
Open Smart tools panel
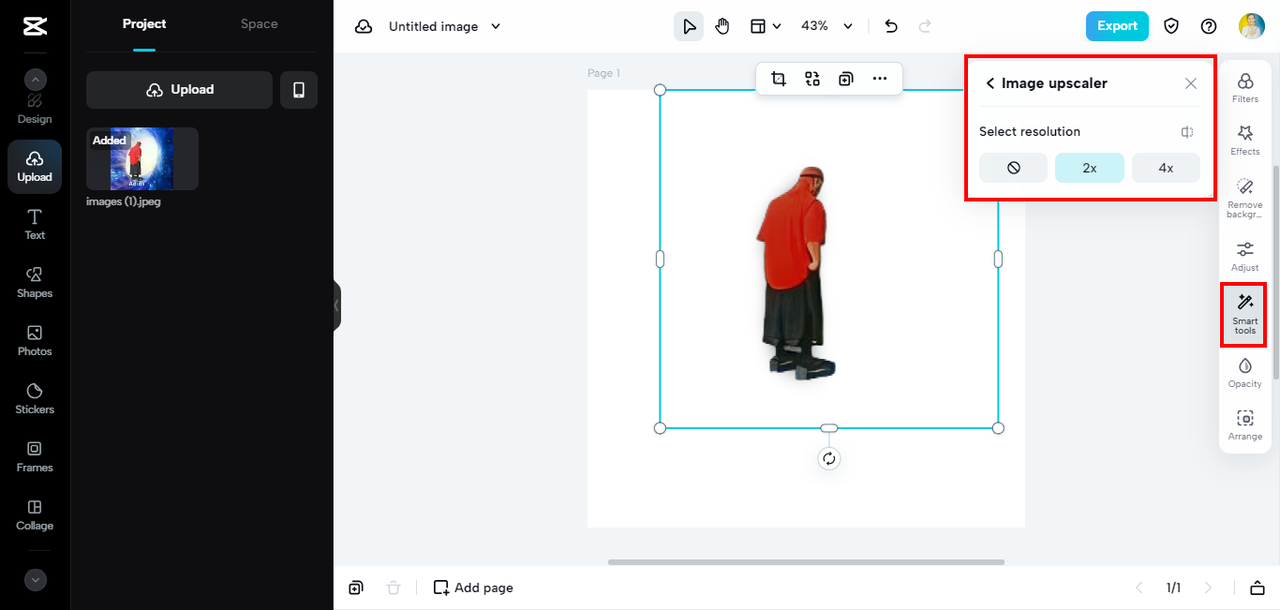pyautogui.click(x=1245, y=314)
